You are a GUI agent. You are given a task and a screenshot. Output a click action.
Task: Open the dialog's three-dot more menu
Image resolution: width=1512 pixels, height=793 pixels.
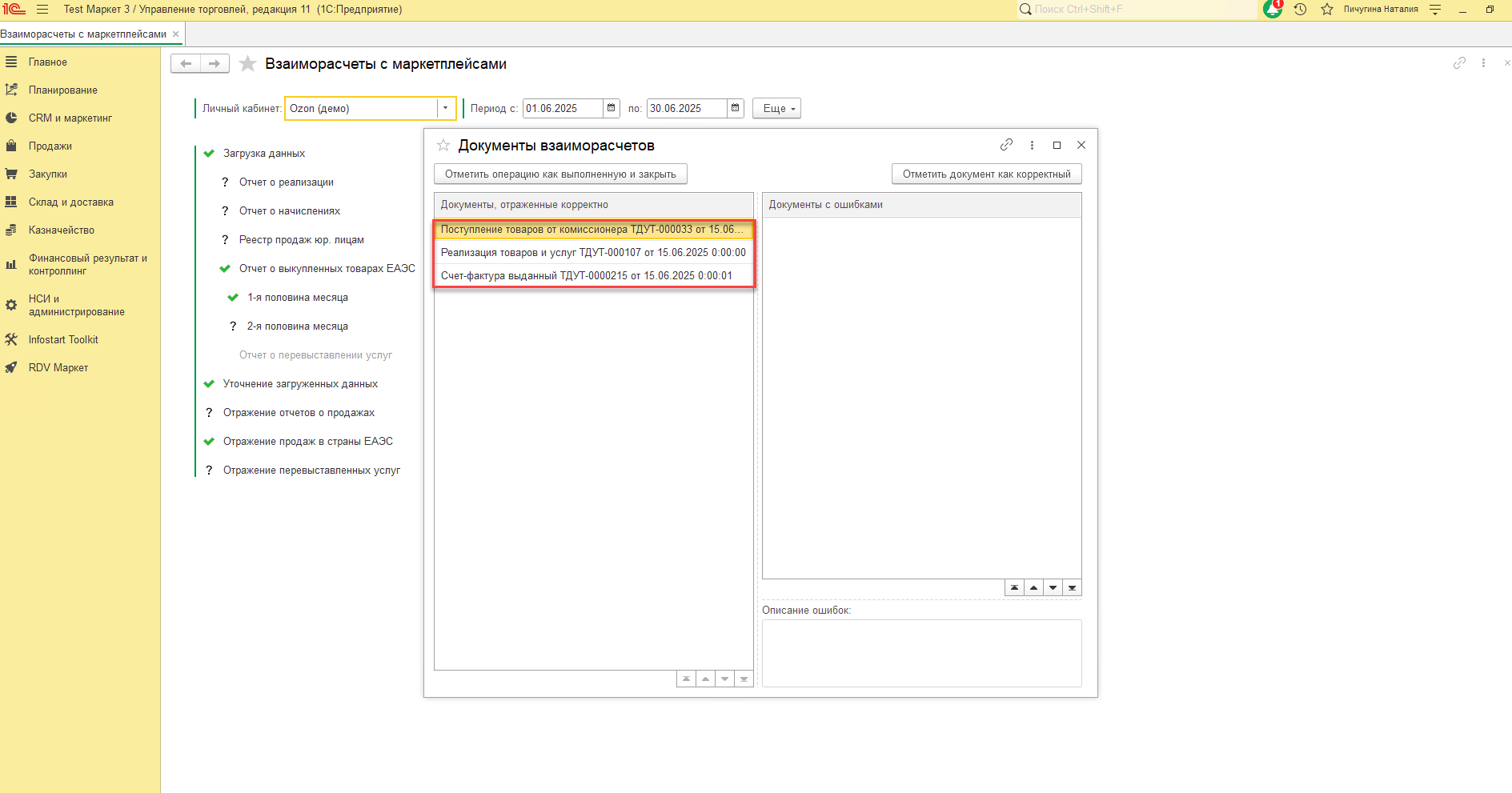tap(1032, 145)
